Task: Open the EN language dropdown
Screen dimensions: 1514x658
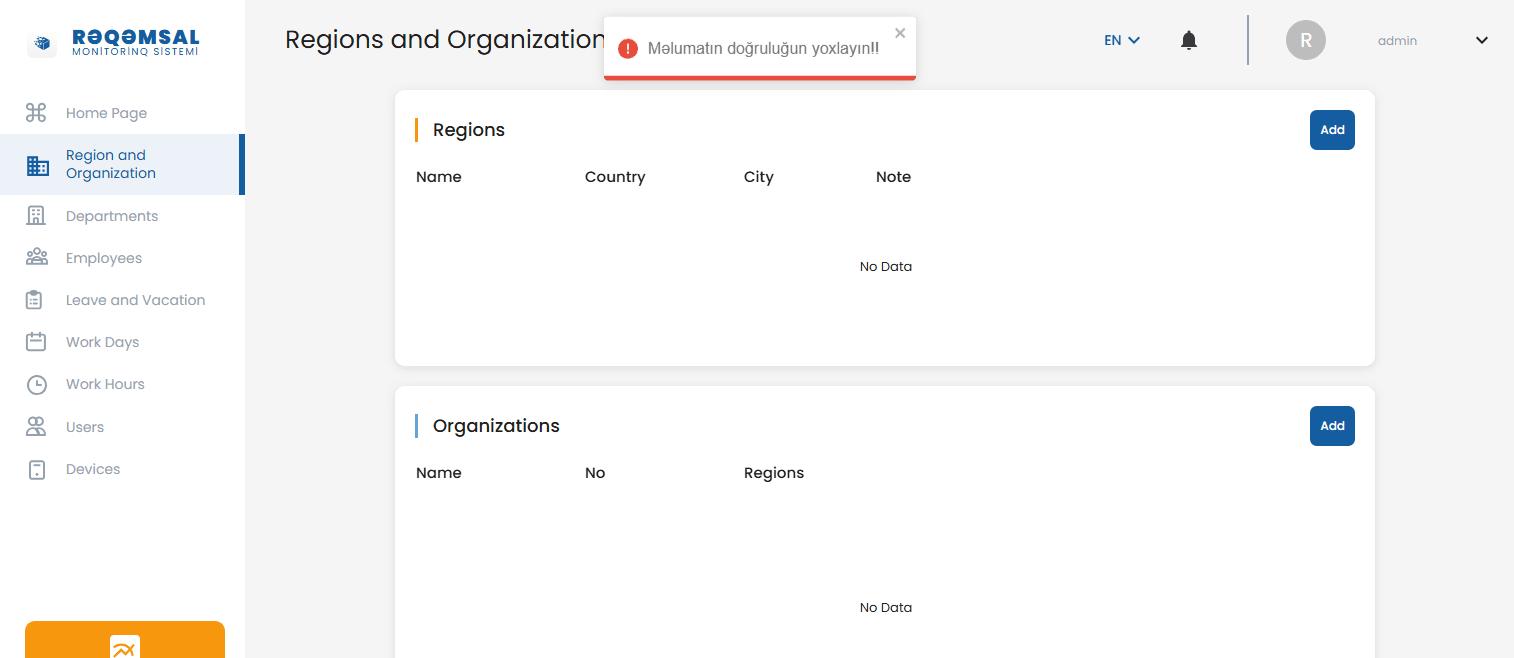Action: [x=1121, y=41]
